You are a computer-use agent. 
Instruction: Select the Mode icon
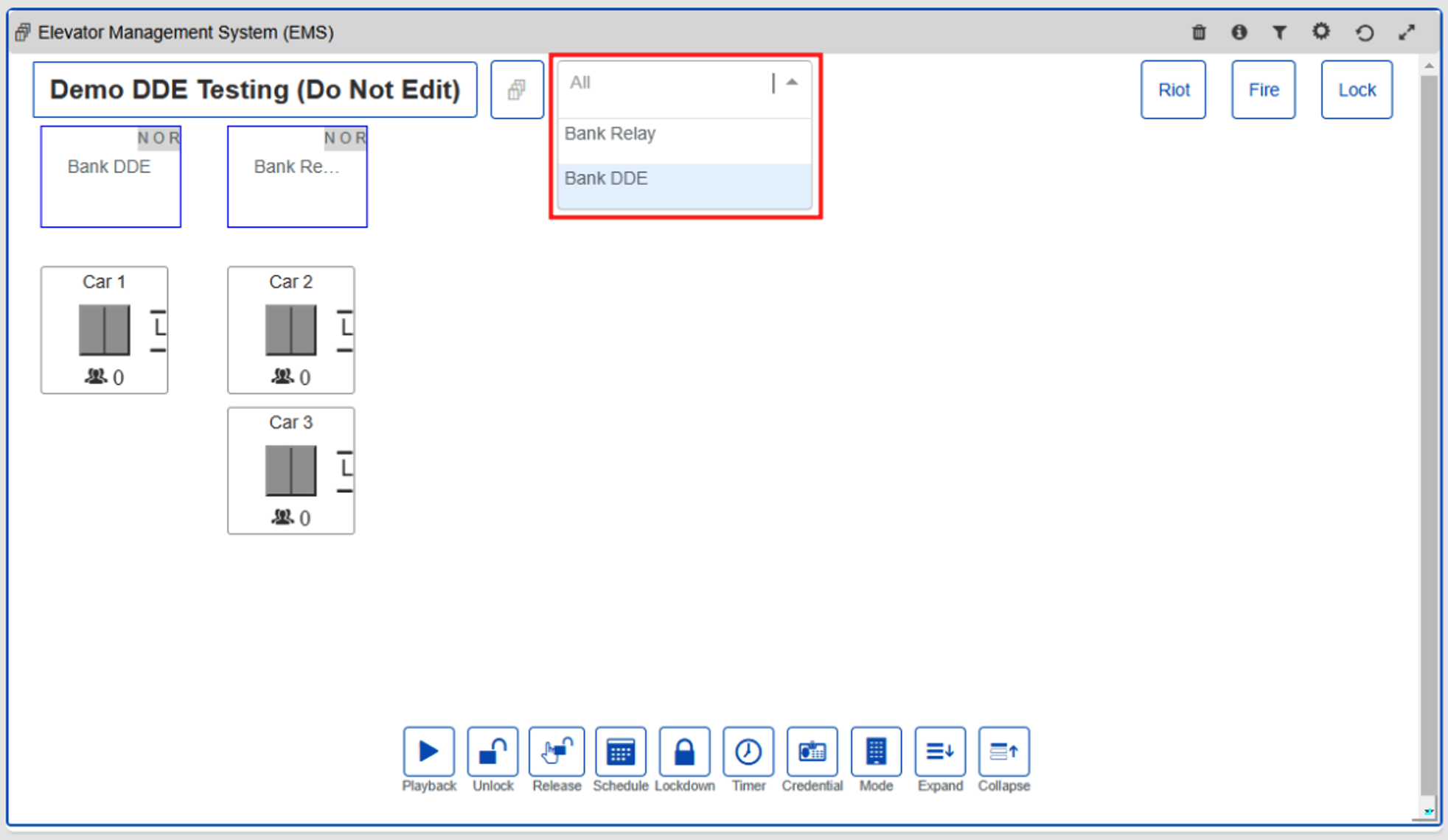[876, 752]
